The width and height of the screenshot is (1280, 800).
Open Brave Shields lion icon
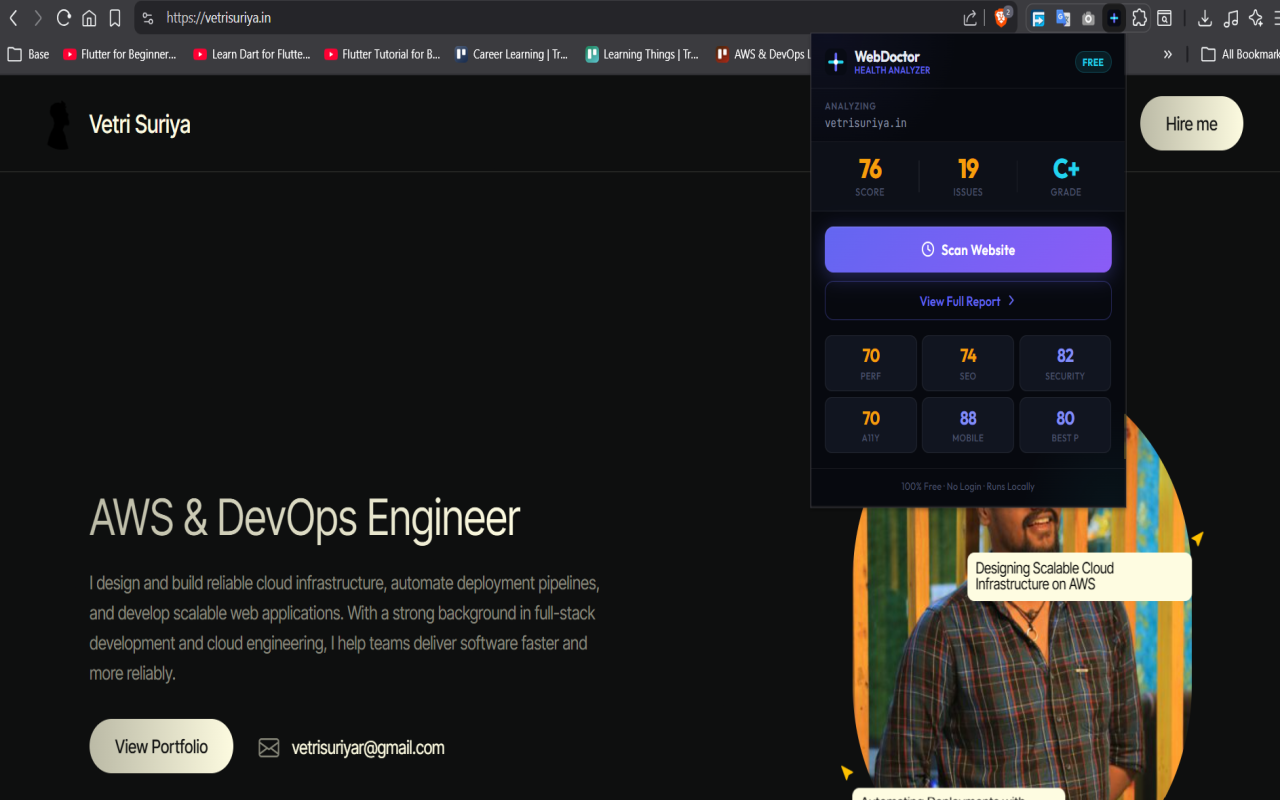pyautogui.click(x=1002, y=18)
